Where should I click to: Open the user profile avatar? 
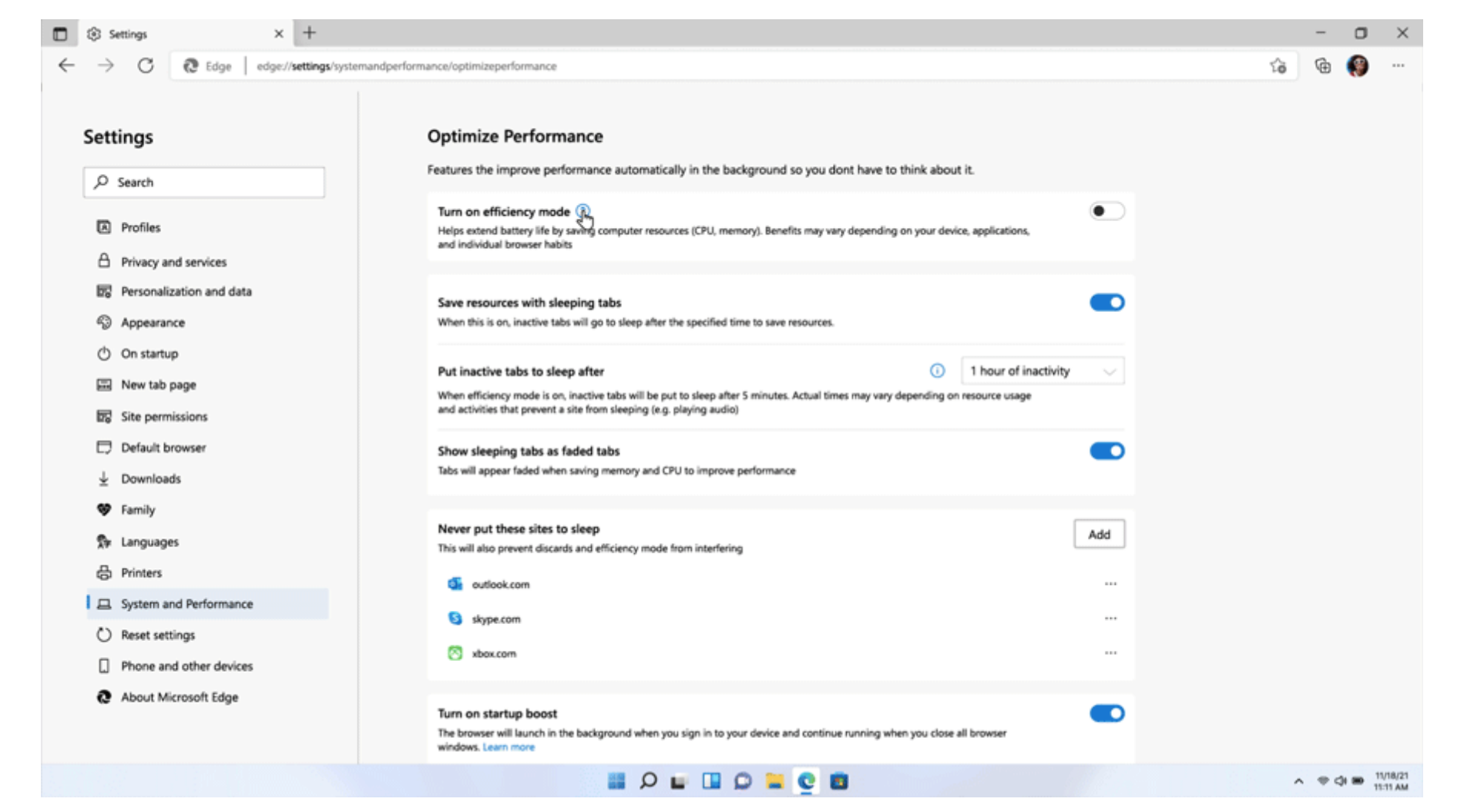pos(1358,66)
